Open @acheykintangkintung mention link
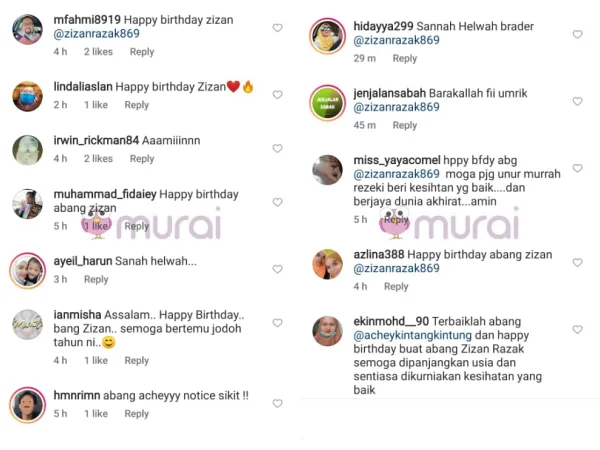600x450 pixels. pyautogui.click(x=412, y=335)
